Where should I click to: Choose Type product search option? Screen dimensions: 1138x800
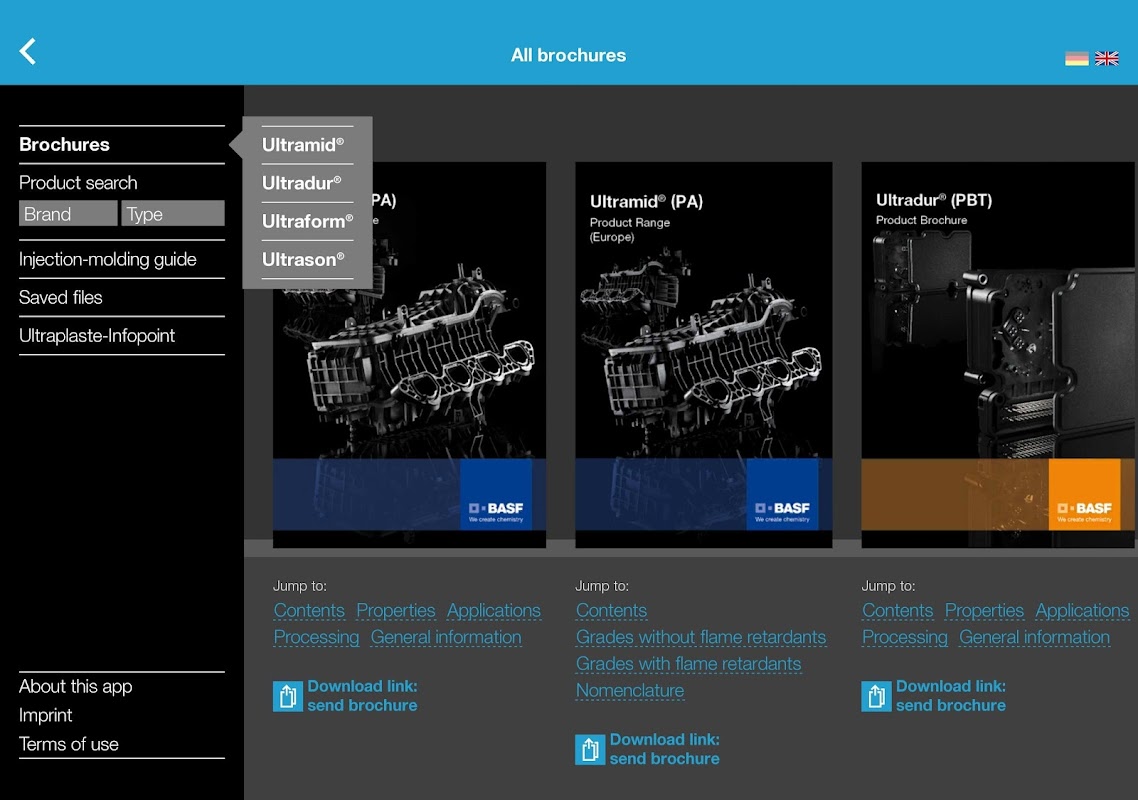pyautogui.click(x=173, y=213)
